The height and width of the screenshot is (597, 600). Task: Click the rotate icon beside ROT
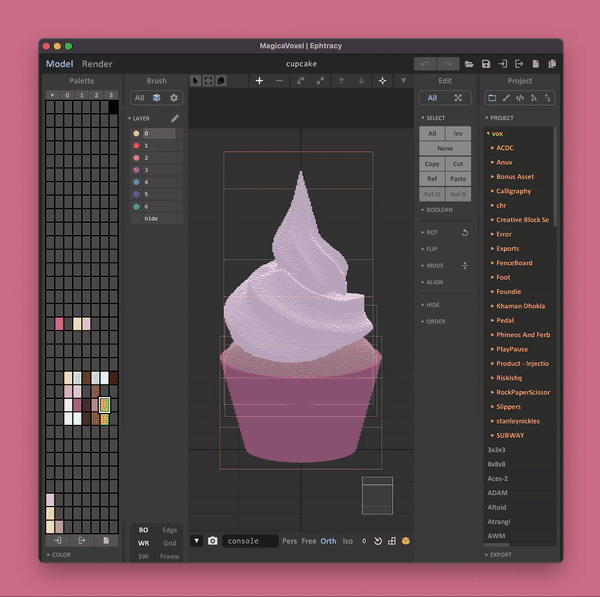pyautogui.click(x=465, y=233)
